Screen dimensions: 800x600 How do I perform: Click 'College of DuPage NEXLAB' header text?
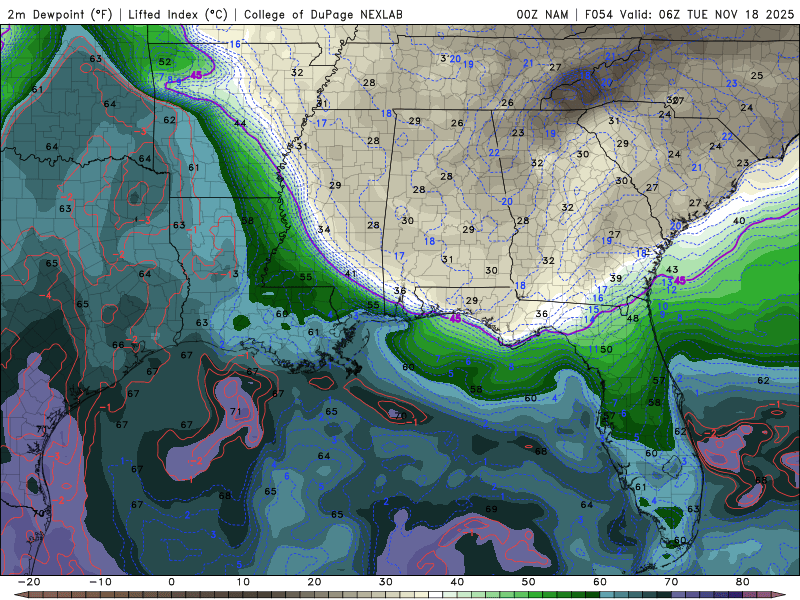[323, 15]
